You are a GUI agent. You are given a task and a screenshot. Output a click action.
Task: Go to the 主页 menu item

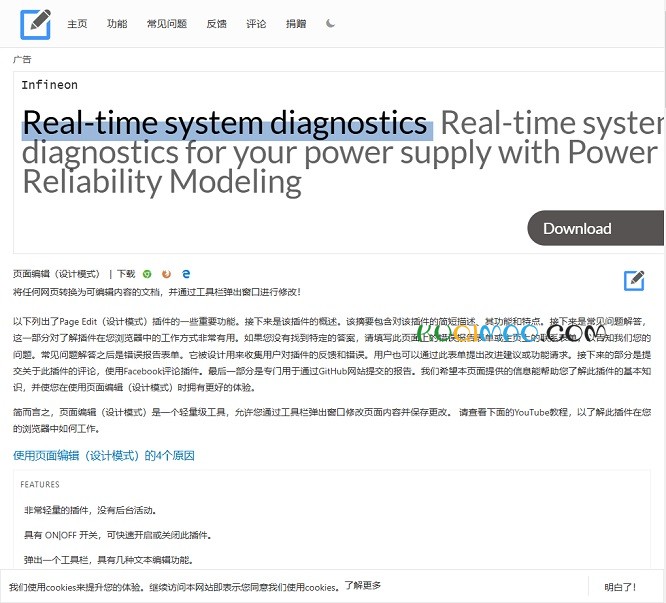tap(77, 24)
